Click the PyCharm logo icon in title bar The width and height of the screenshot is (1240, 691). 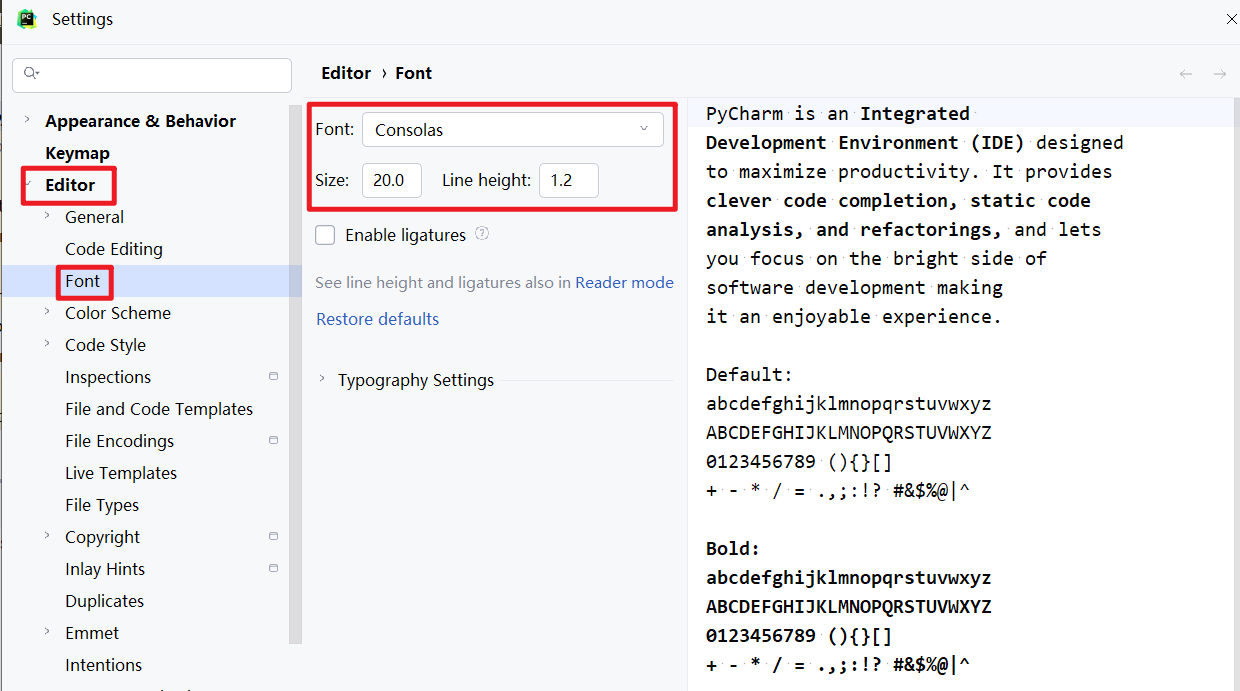27,19
